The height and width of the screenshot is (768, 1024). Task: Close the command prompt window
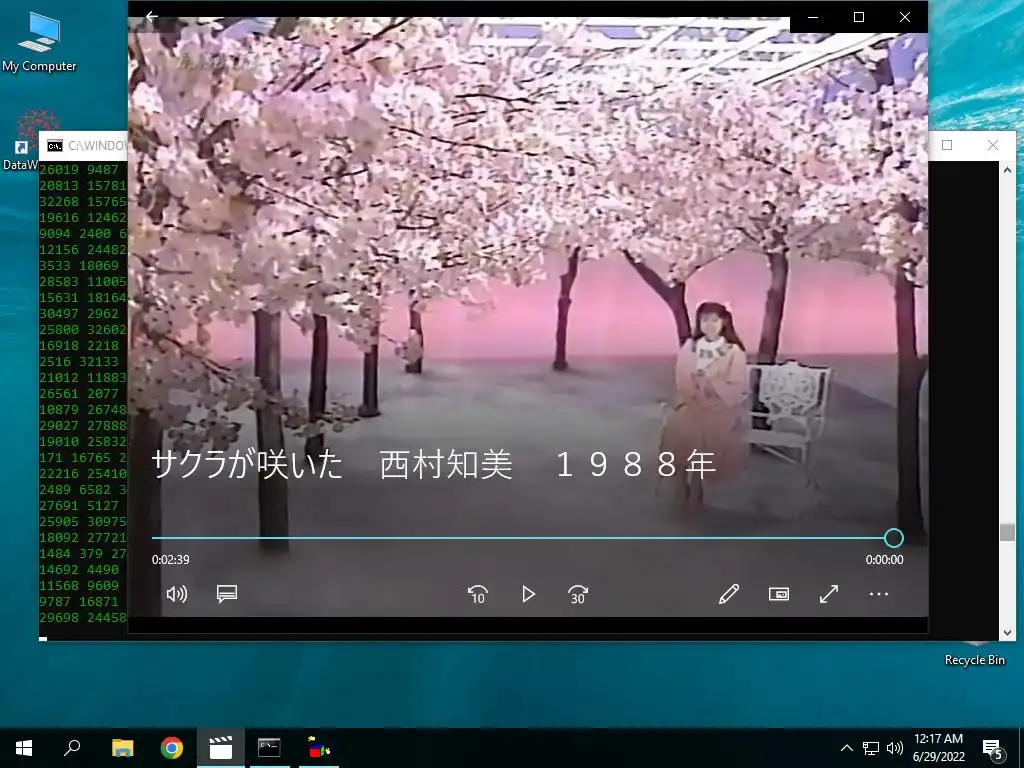point(993,145)
